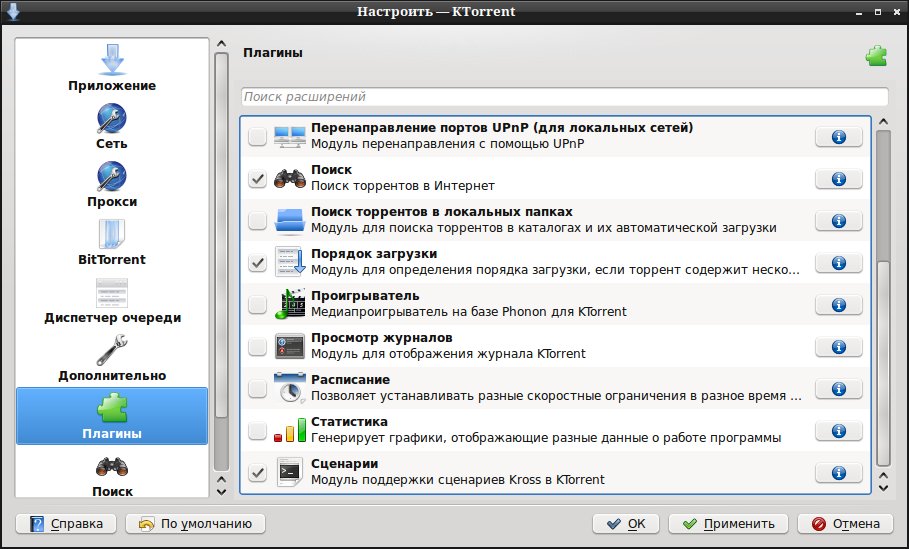The image size is (909, 549).
Task: Open Диспетчер очереди settings page
Action: 112,300
